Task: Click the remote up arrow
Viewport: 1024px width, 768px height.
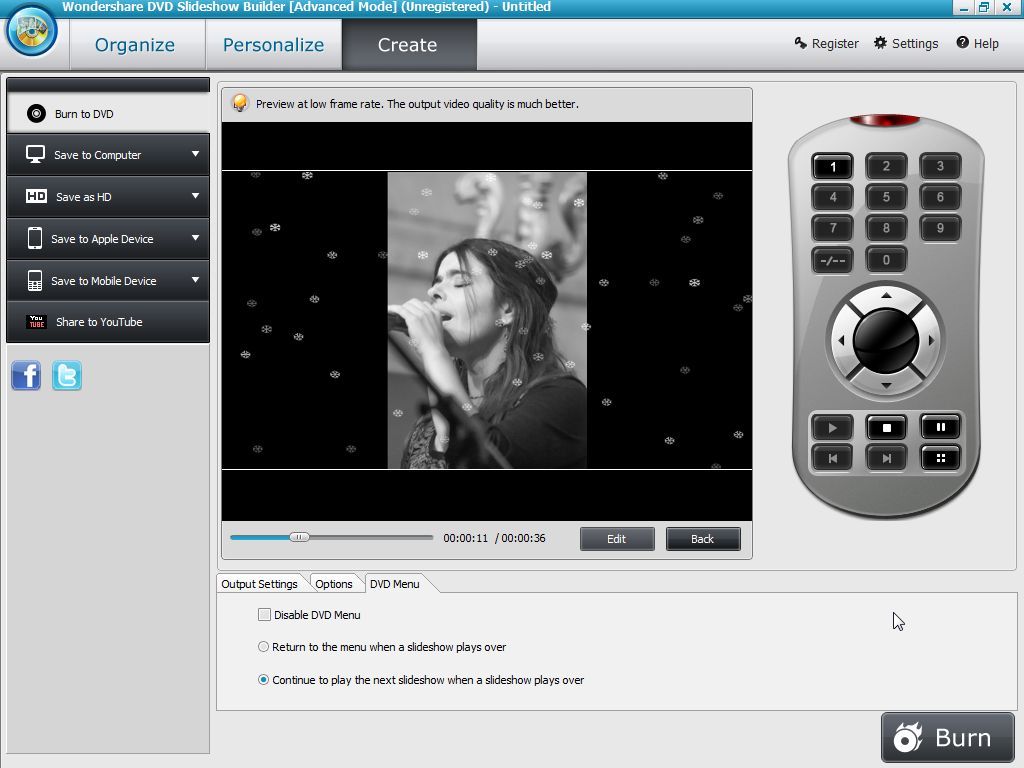Action: coord(886,296)
